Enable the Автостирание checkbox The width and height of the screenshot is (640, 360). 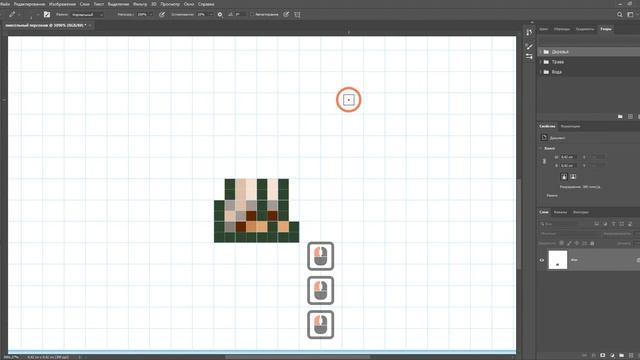[252, 14]
